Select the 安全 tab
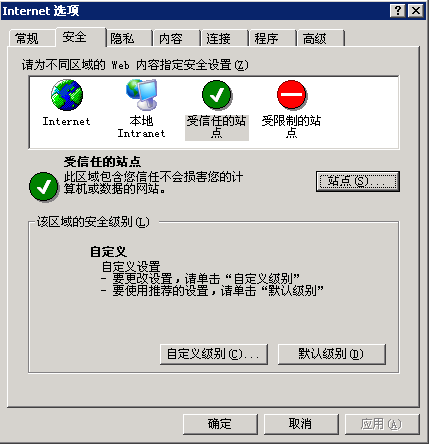This screenshot has height=444, width=429. (x=81, y=37)
